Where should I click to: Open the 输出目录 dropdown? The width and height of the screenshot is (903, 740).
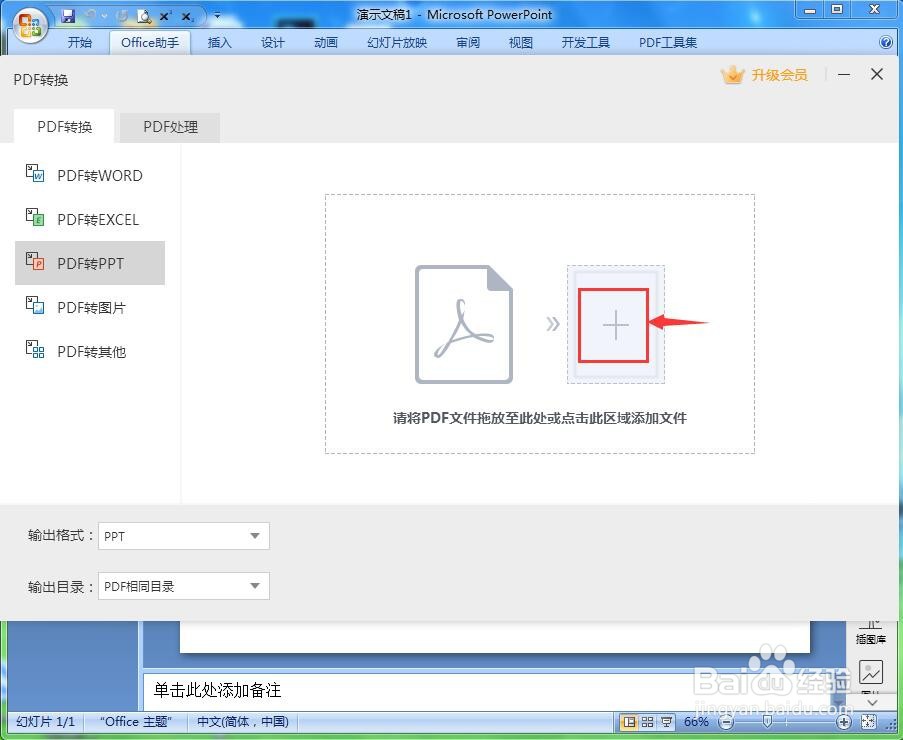click(255, 586)
